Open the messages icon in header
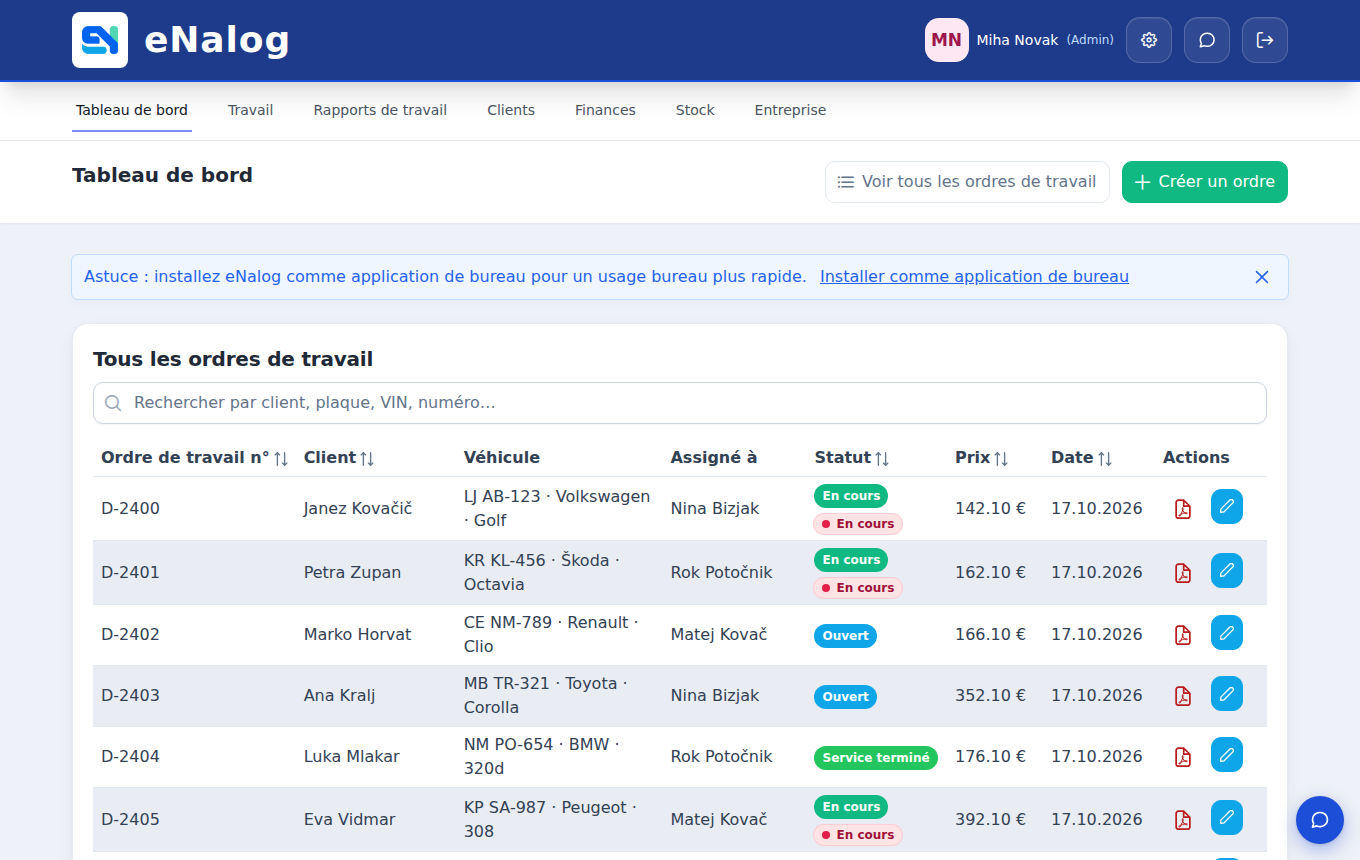The height and width of the screenshot is (860, 1360). tap(1207, 40)
